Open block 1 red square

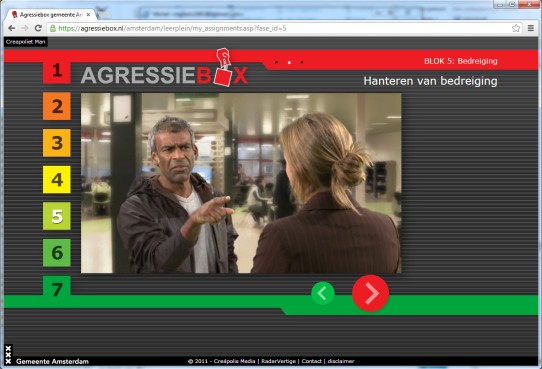pos(57,71)
